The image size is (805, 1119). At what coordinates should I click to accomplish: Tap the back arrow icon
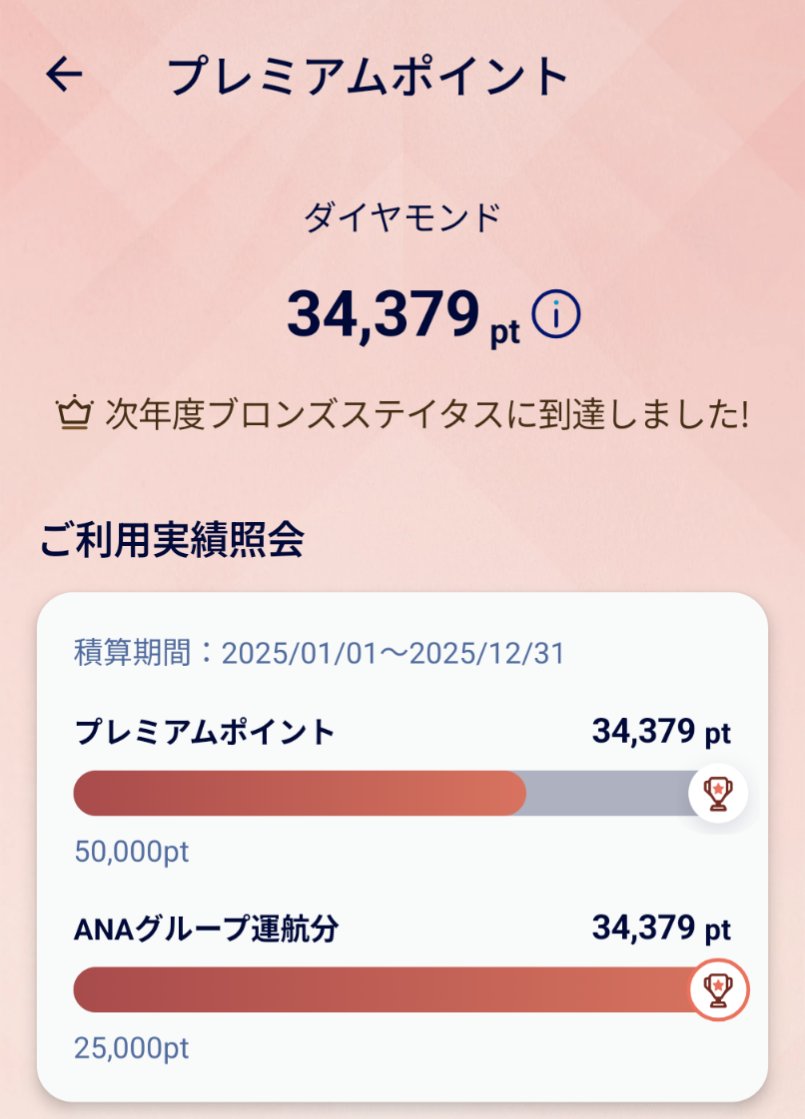point(64,74)
